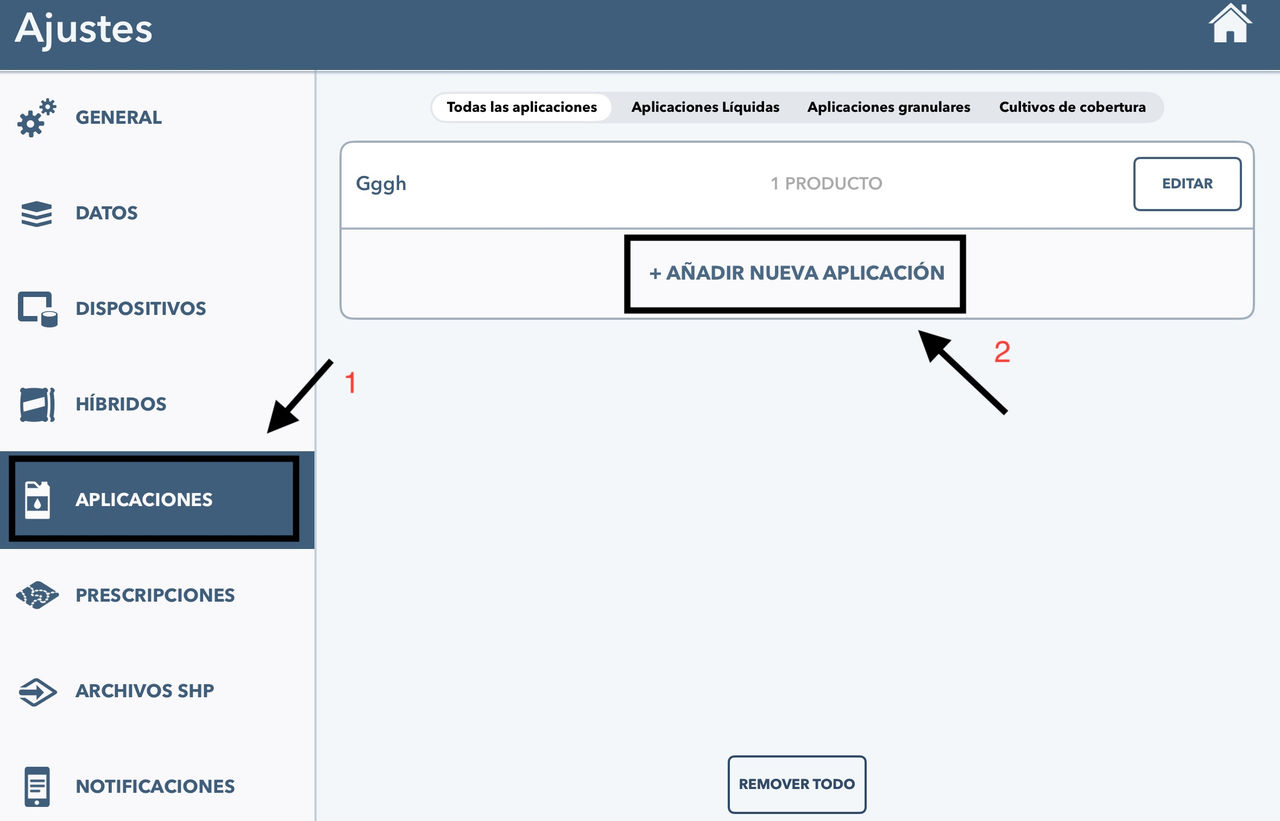Click the Híbridos seed bag icon
This screenshot has width=1280, height=821.
pyautogui.click(x=37, y=404)
